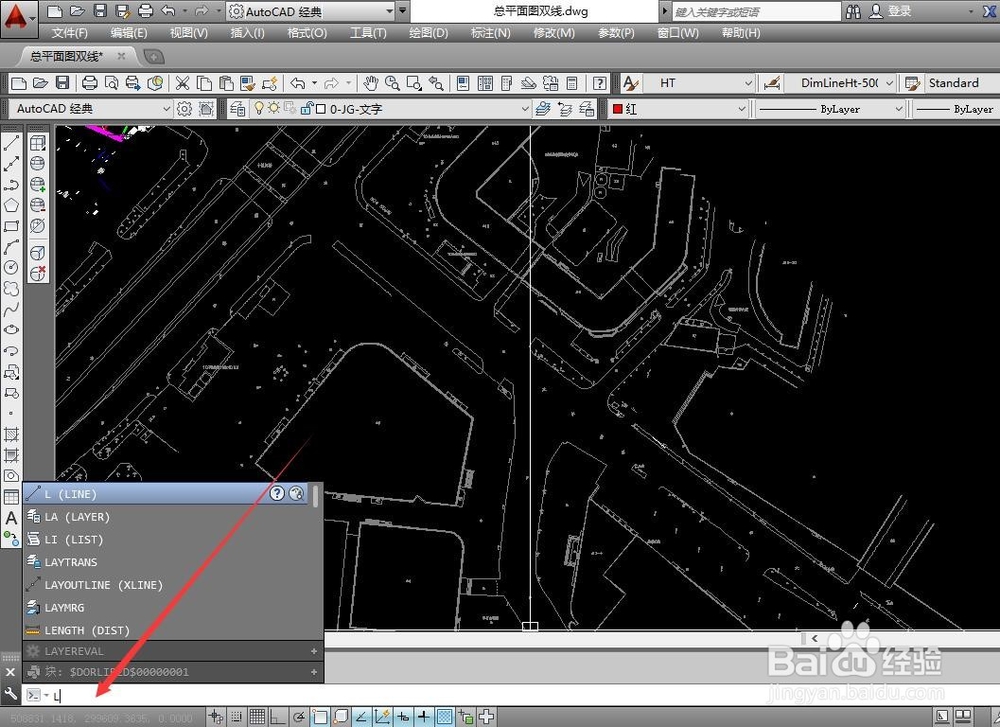Open the 文件(F) menu
Screen dimensions: 1000x727
(x=70, y=33)
